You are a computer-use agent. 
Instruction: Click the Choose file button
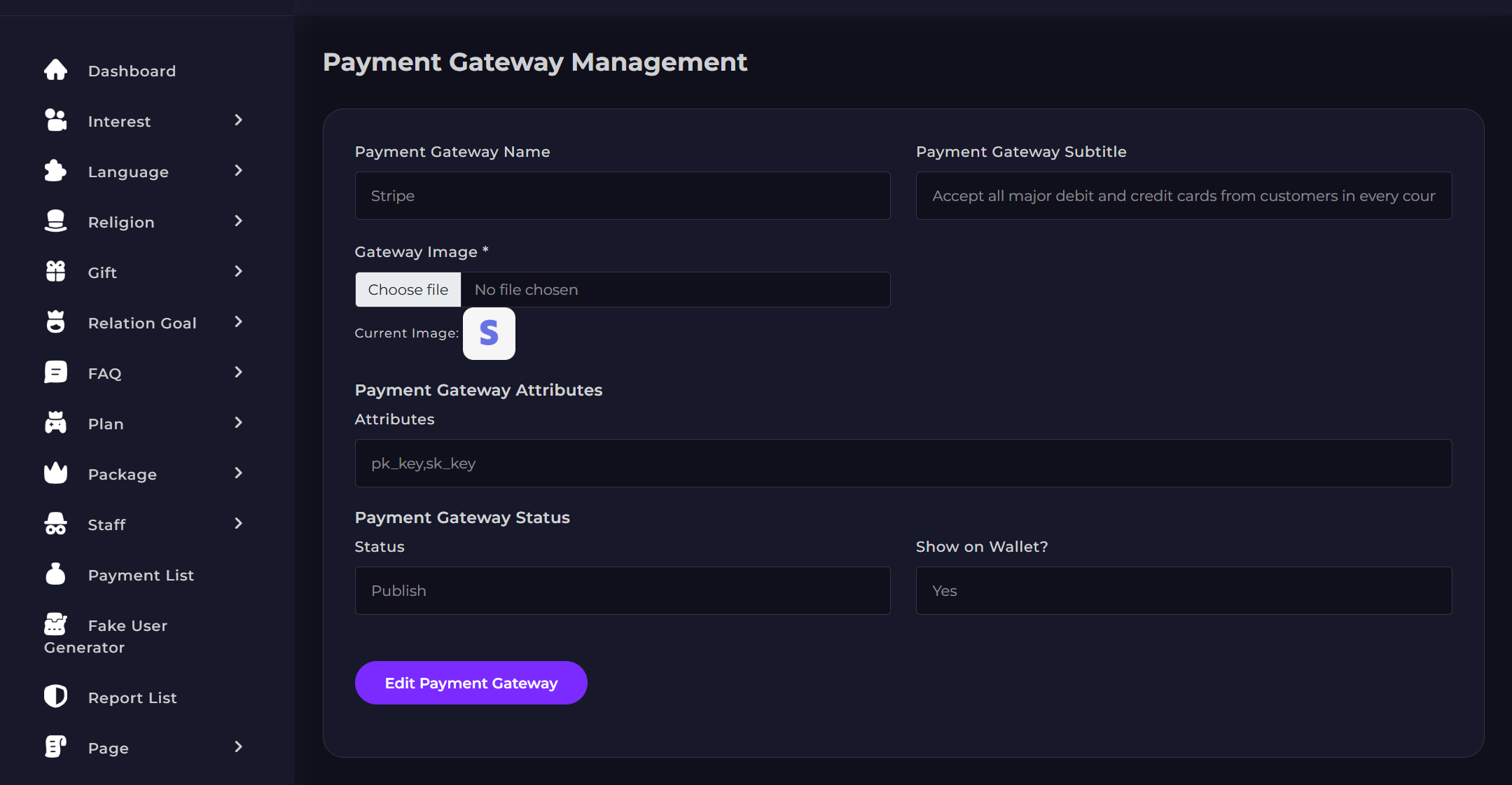[408, 289]
